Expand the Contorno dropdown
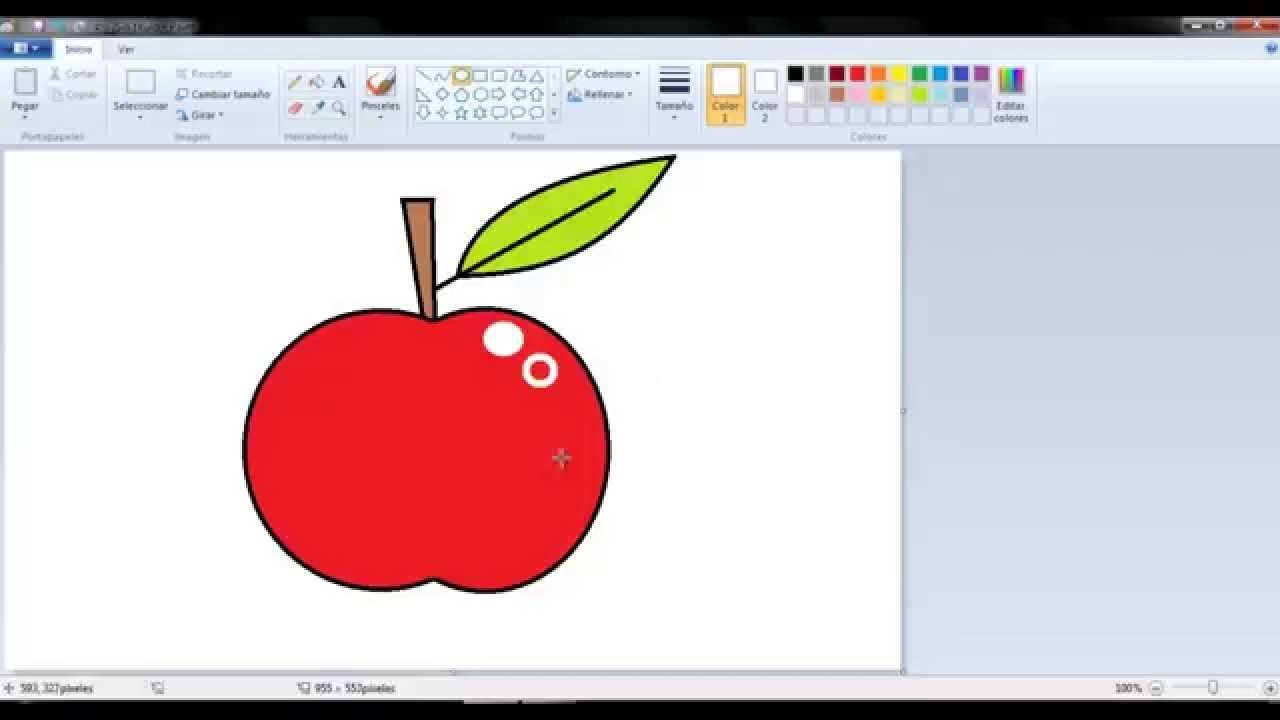This screenshot has width=1280, height=720. point(603,74)
